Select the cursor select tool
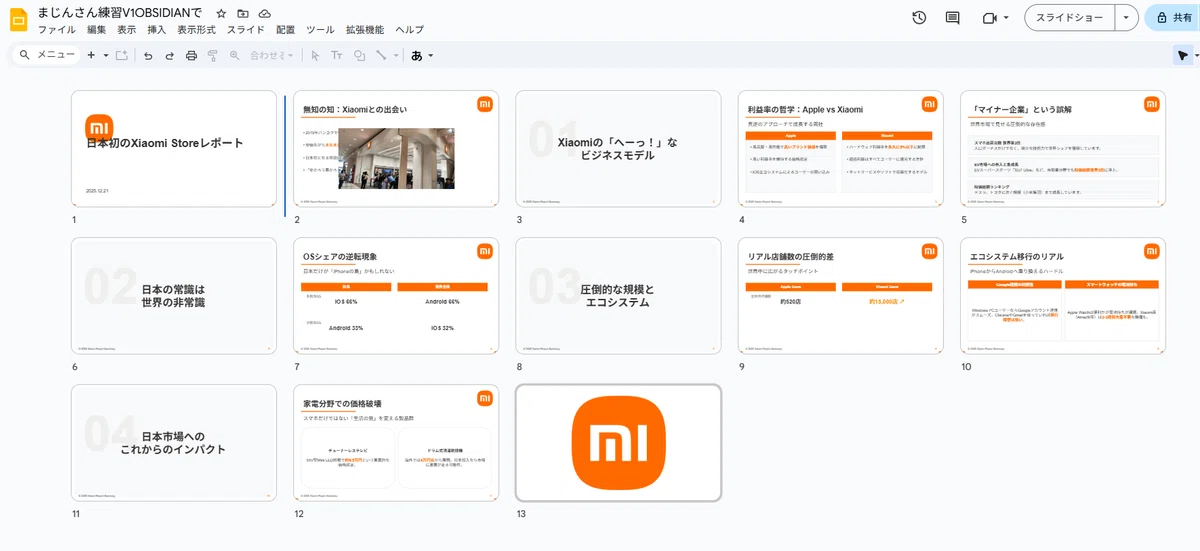 coord(315,55)
